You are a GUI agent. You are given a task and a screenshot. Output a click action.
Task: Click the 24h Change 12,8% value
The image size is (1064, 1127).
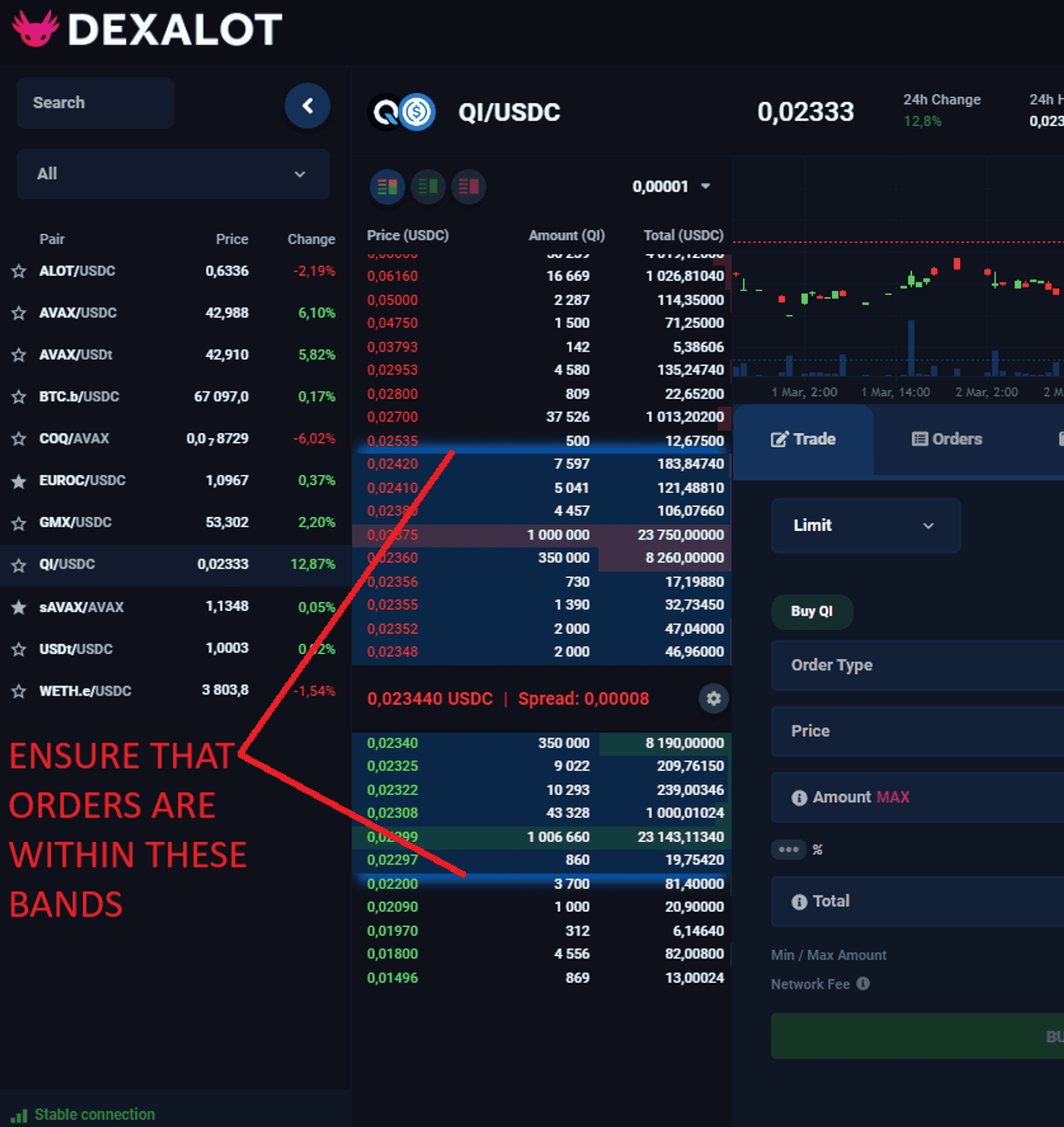click(922, 121)
